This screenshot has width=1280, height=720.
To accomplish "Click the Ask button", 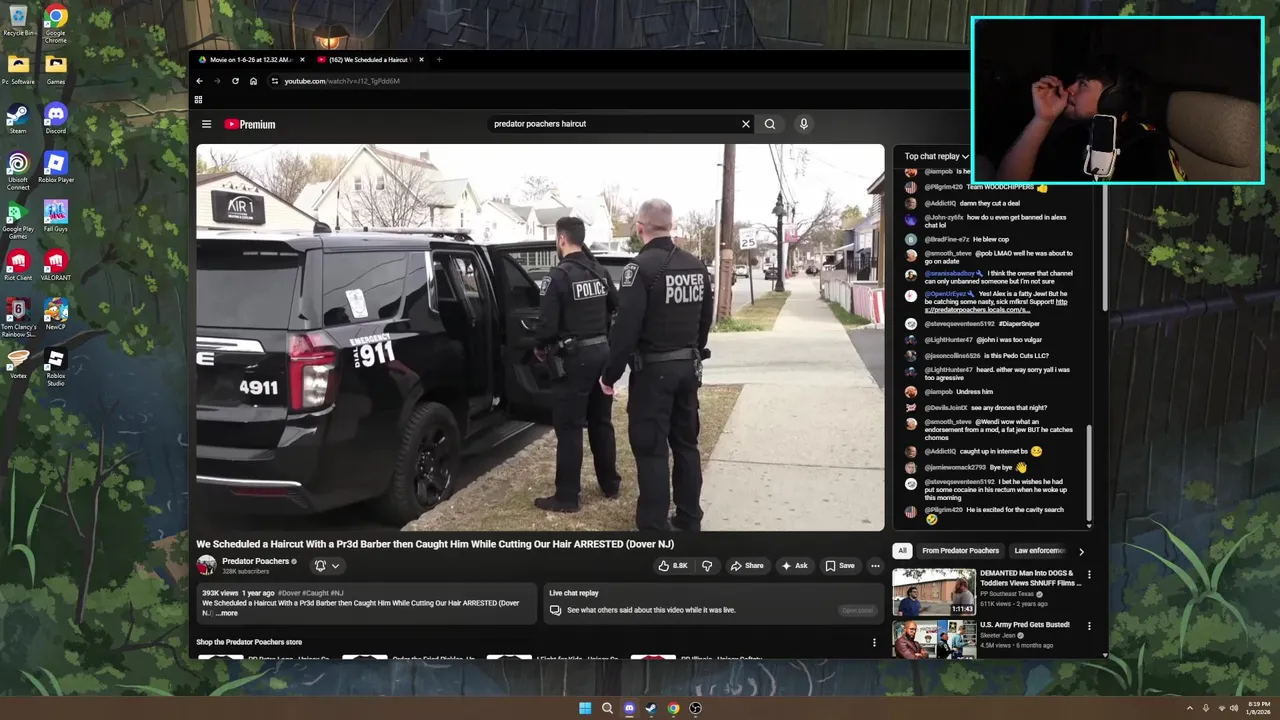I will point(794,566).
